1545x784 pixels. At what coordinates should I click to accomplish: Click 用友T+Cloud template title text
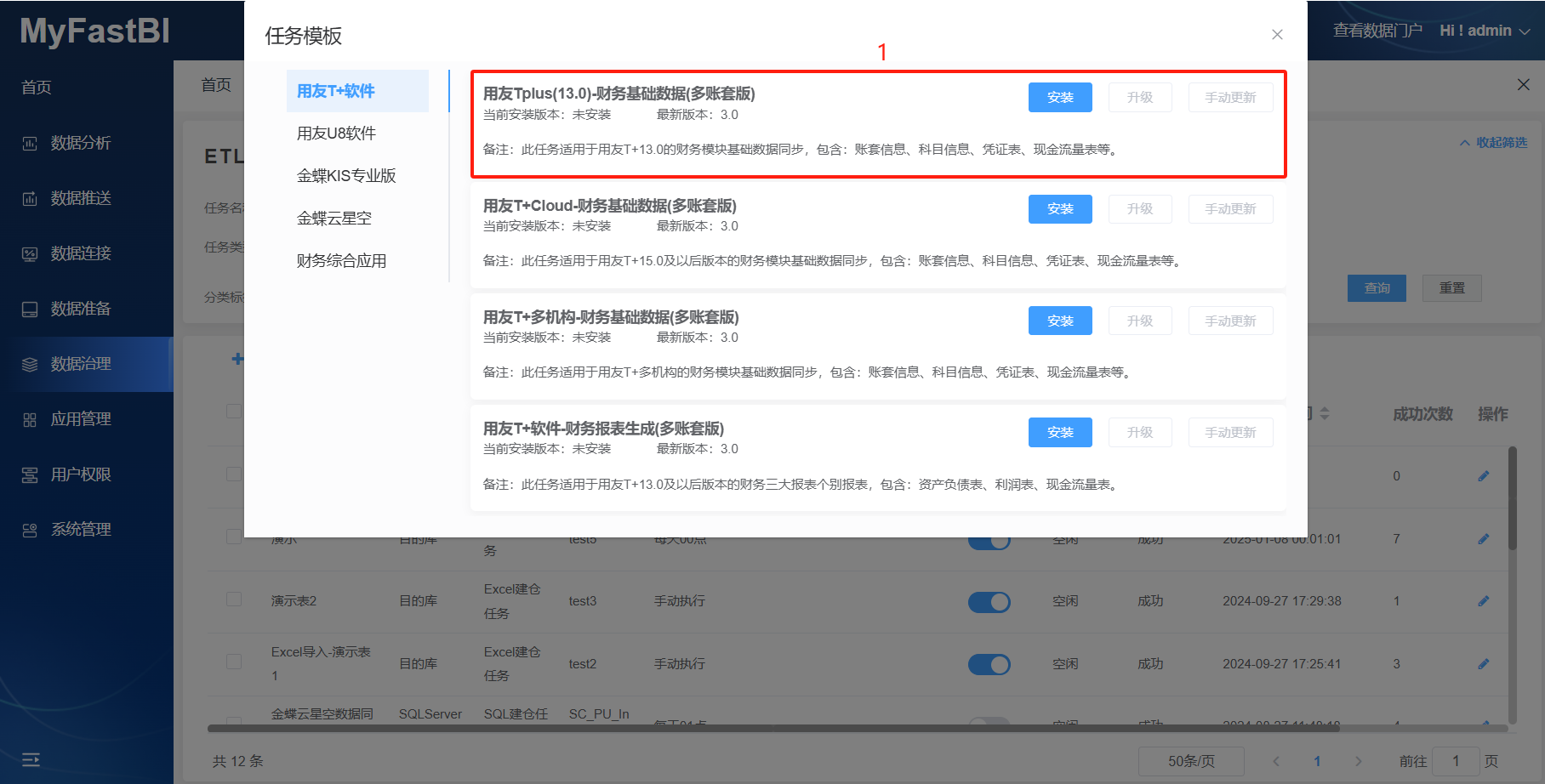tap(610, 206)
